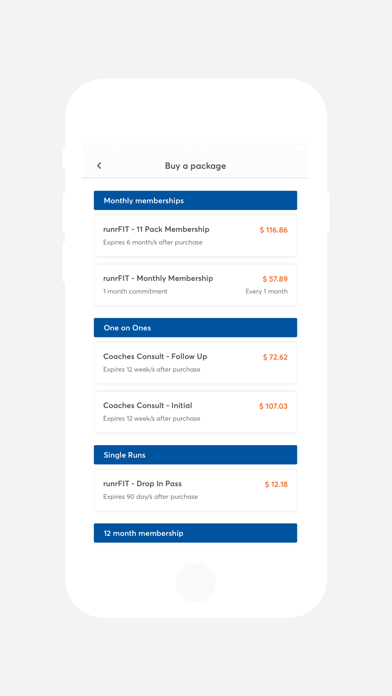Image resolution: width=392 pixels, height=696 pixels.
Task: Click the $ 107.03 price label
Action: tap(273, 406)
